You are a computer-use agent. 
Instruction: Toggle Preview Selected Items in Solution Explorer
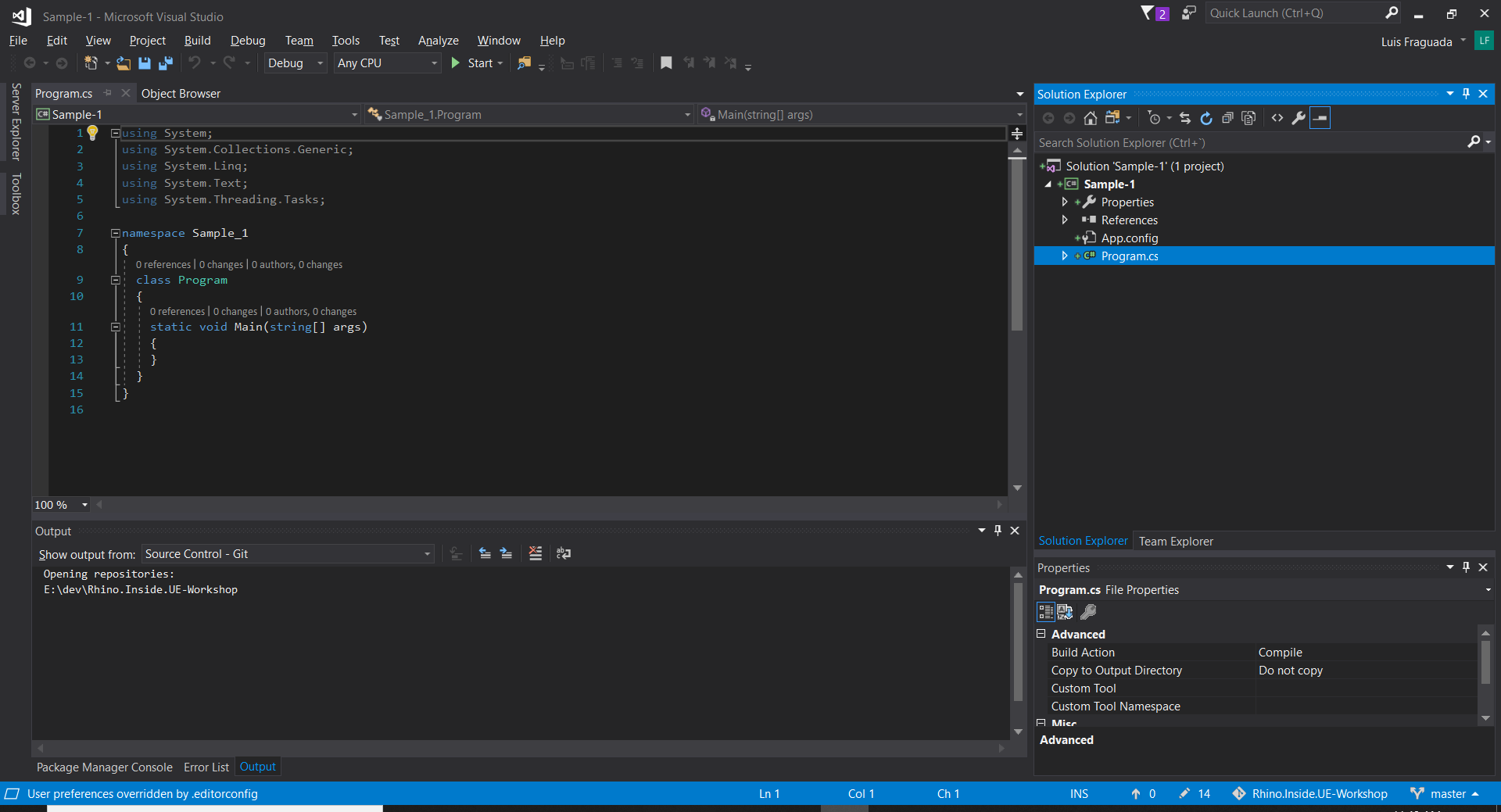(1320, 118)
